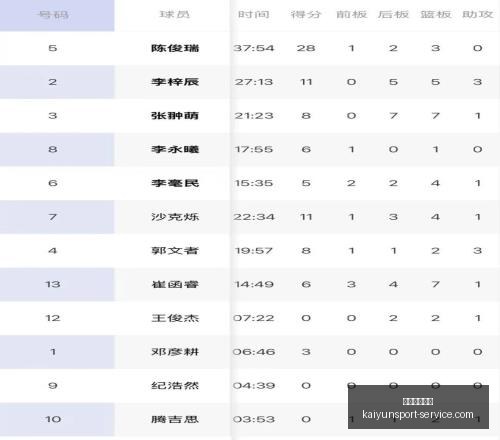Screen dimensions: 500x440
Task: Open player 纪浩然 entry
Action: point(175,386)
